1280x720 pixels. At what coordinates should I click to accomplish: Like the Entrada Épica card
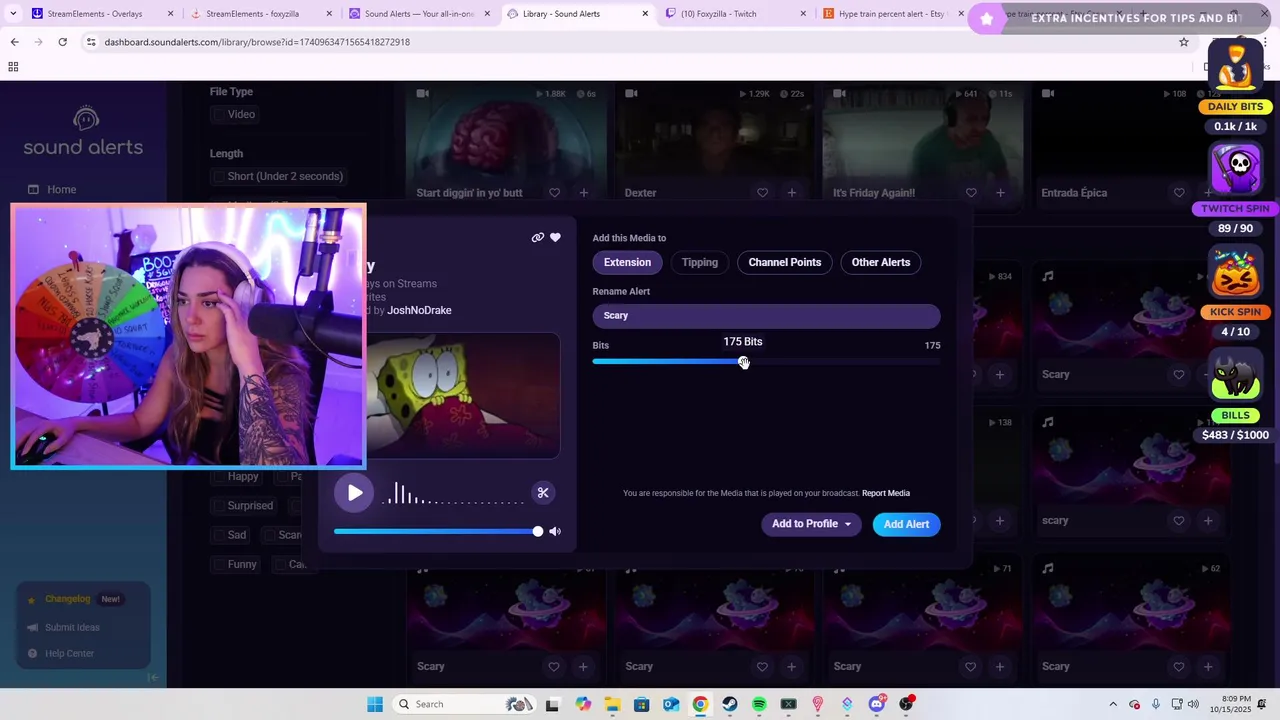[x=1179, y=192]
